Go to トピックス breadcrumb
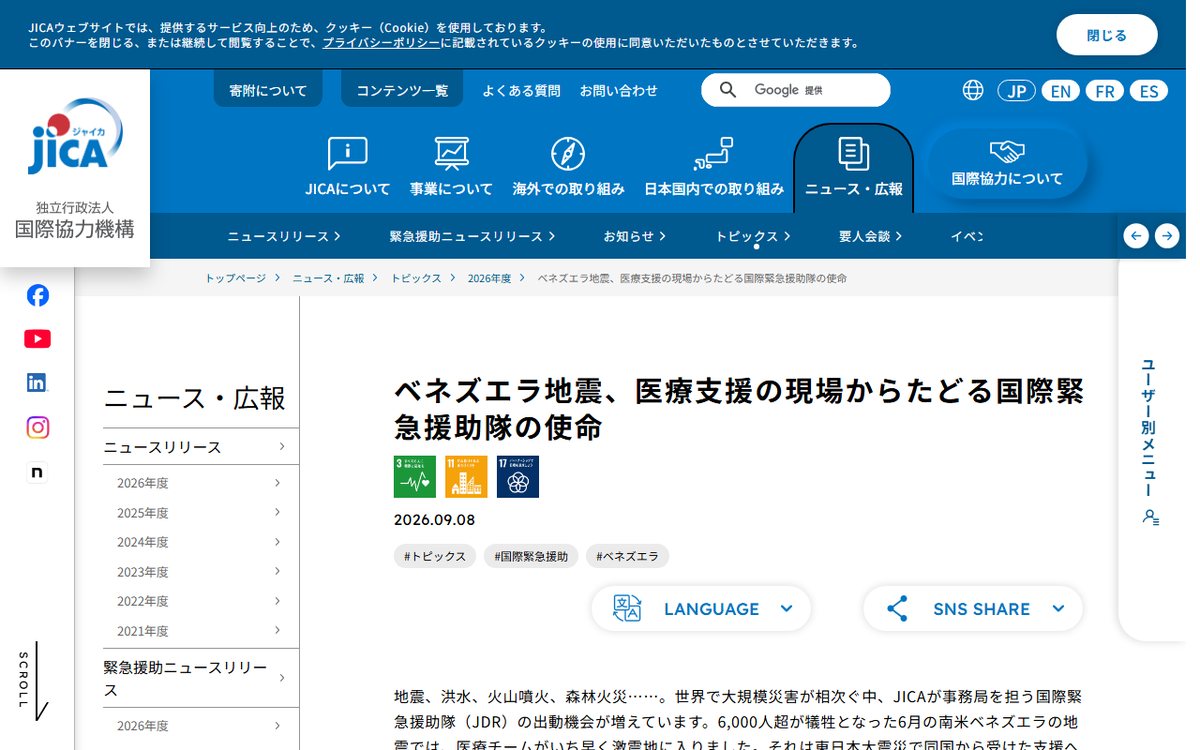Image resolution: width=1200 pixels, height=750 pixels. coord(416,278)
